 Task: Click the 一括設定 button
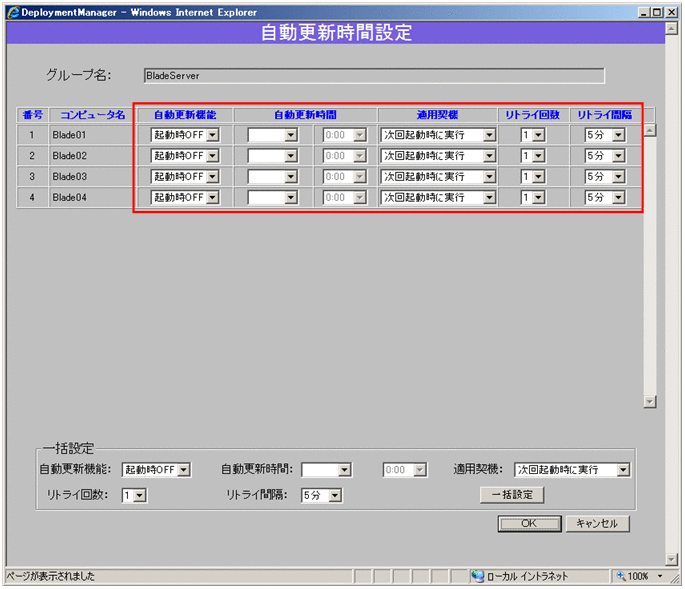[x=512, y=495]
